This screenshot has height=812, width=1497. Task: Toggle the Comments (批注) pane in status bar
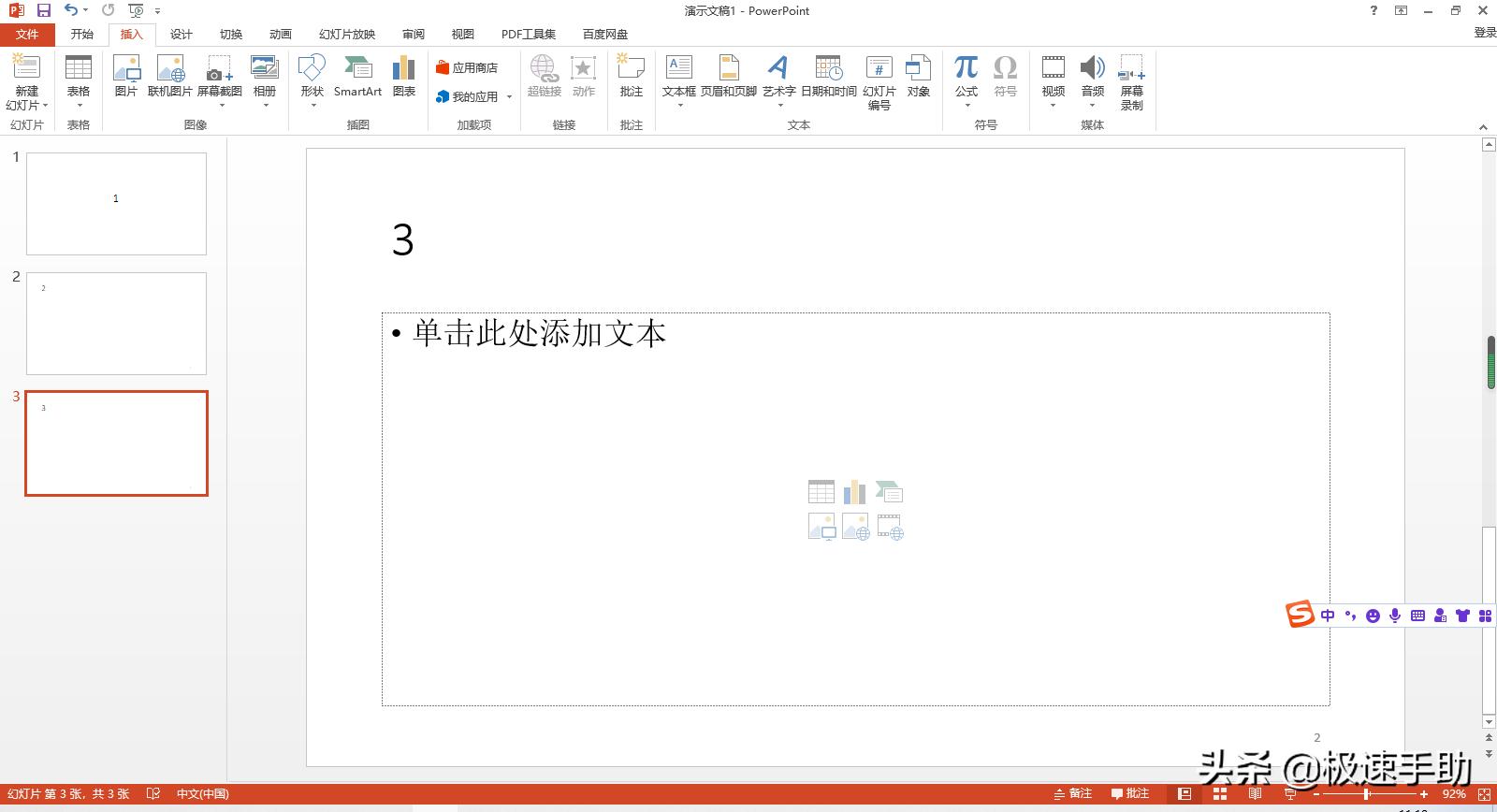(x=1130, y=793)
